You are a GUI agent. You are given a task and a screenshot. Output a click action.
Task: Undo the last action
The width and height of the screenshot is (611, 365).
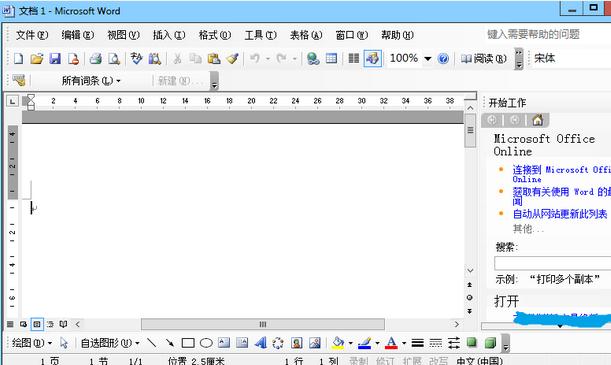tap(255, 58)
